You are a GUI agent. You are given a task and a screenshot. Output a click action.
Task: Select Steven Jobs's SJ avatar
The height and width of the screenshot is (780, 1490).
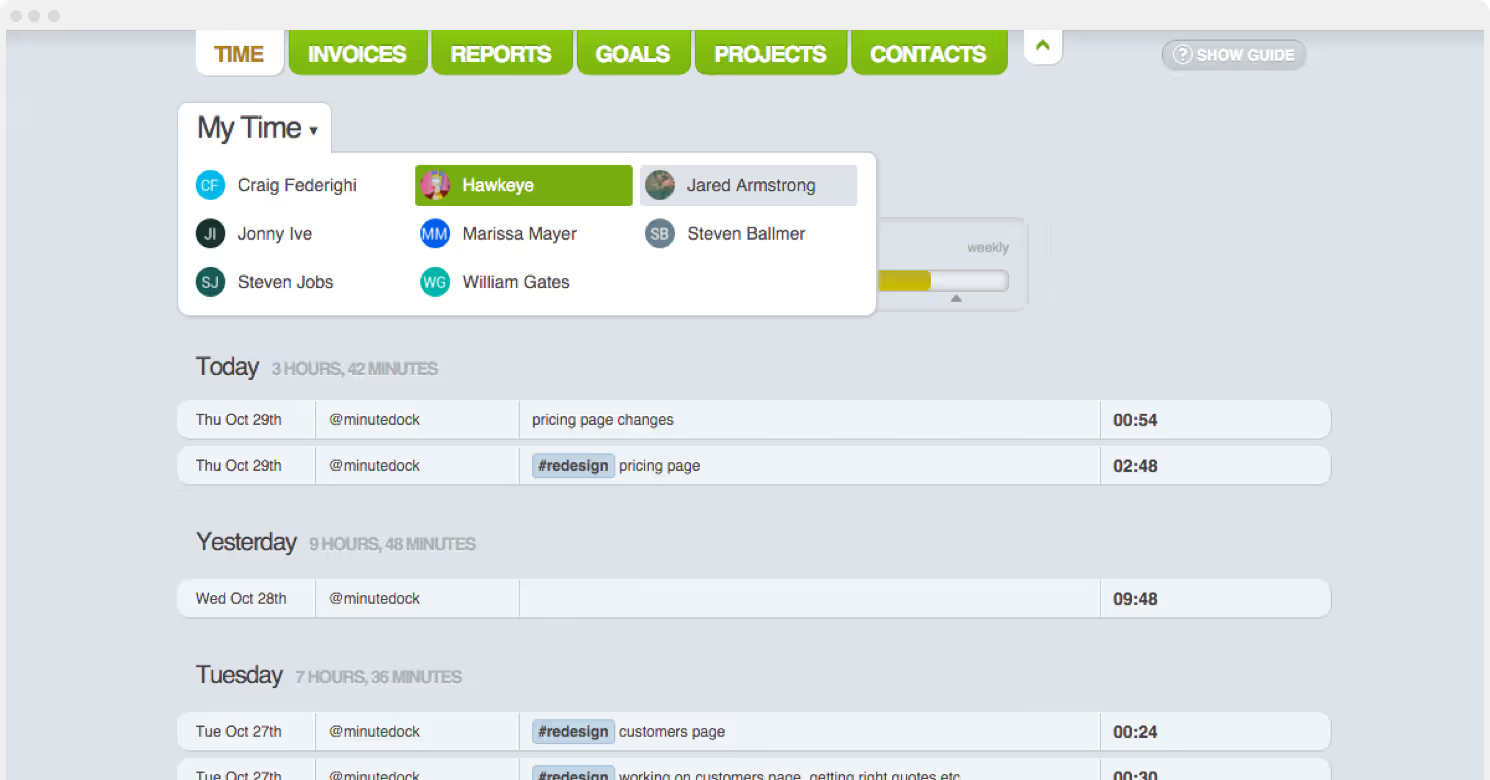(210, 282)
